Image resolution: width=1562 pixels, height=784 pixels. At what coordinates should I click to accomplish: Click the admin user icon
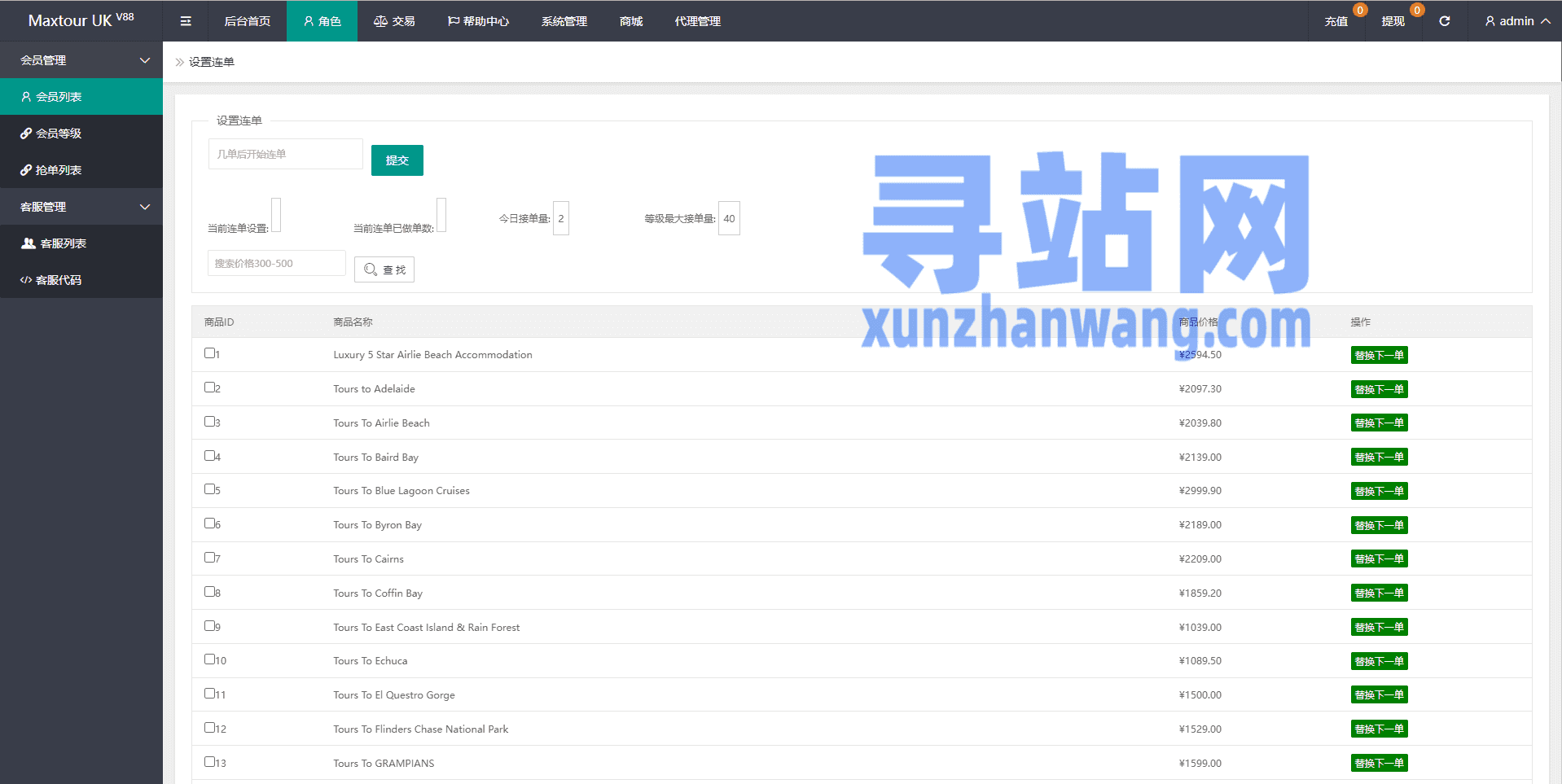click(x=1490, y=21)
